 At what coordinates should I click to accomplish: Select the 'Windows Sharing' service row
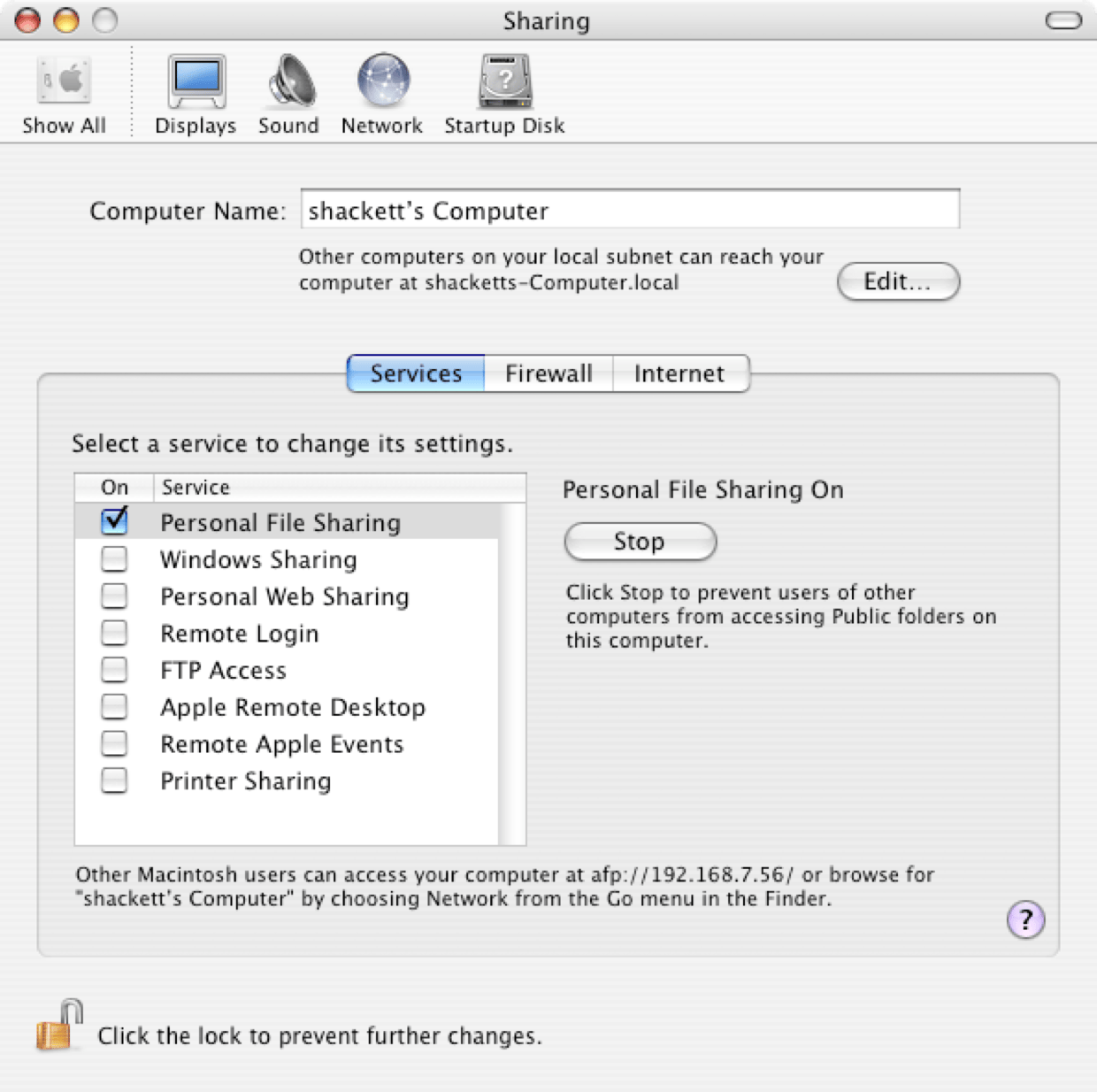(x=288, y=559)
